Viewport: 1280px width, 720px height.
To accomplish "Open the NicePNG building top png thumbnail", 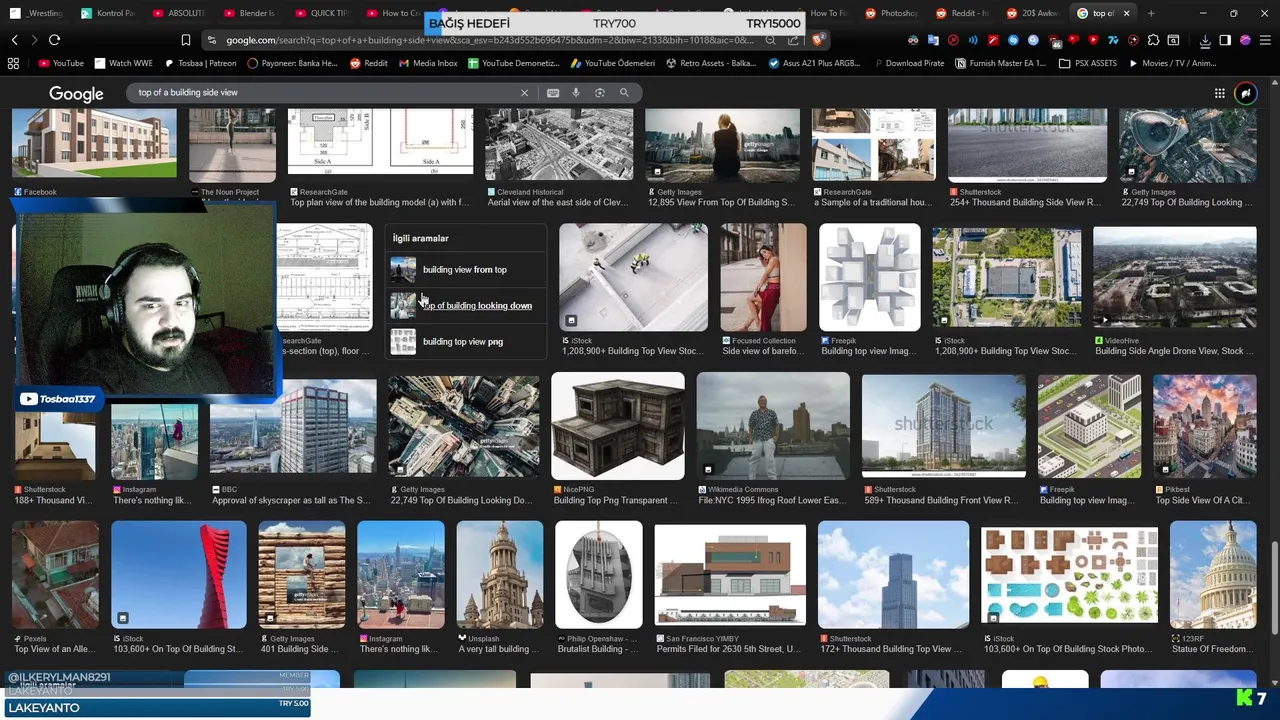I will (617, 426).
